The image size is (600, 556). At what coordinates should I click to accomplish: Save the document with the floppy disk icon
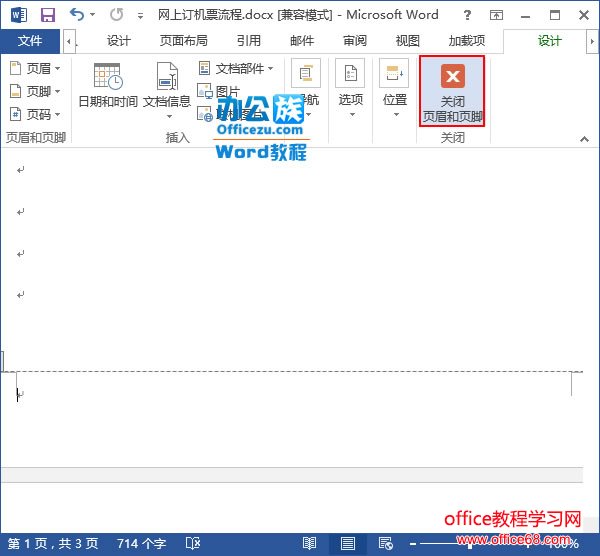[x=48, y=15]
